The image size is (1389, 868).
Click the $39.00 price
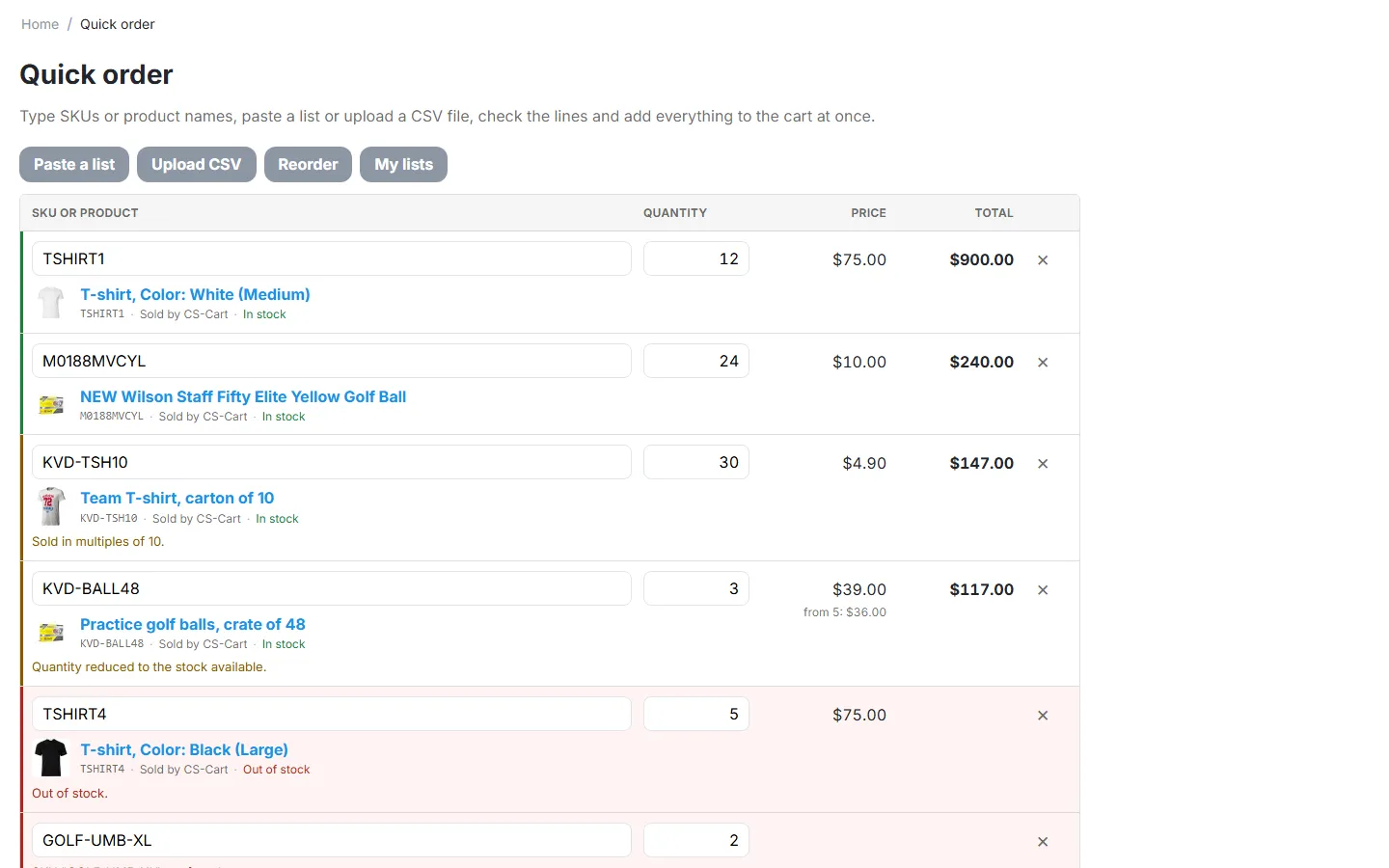click(x=859, y=589)
